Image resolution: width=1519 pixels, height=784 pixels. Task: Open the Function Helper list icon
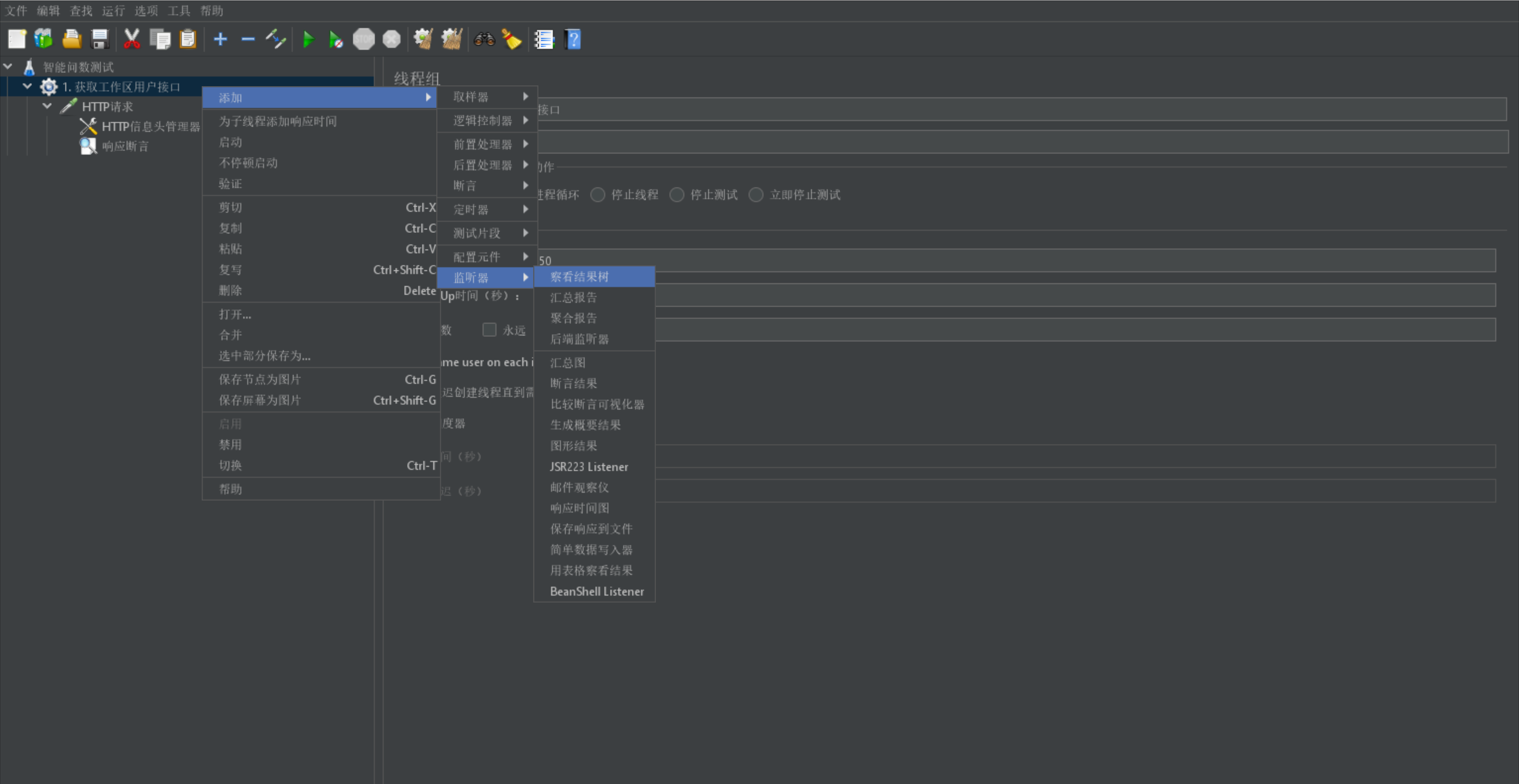coord(544,39)
